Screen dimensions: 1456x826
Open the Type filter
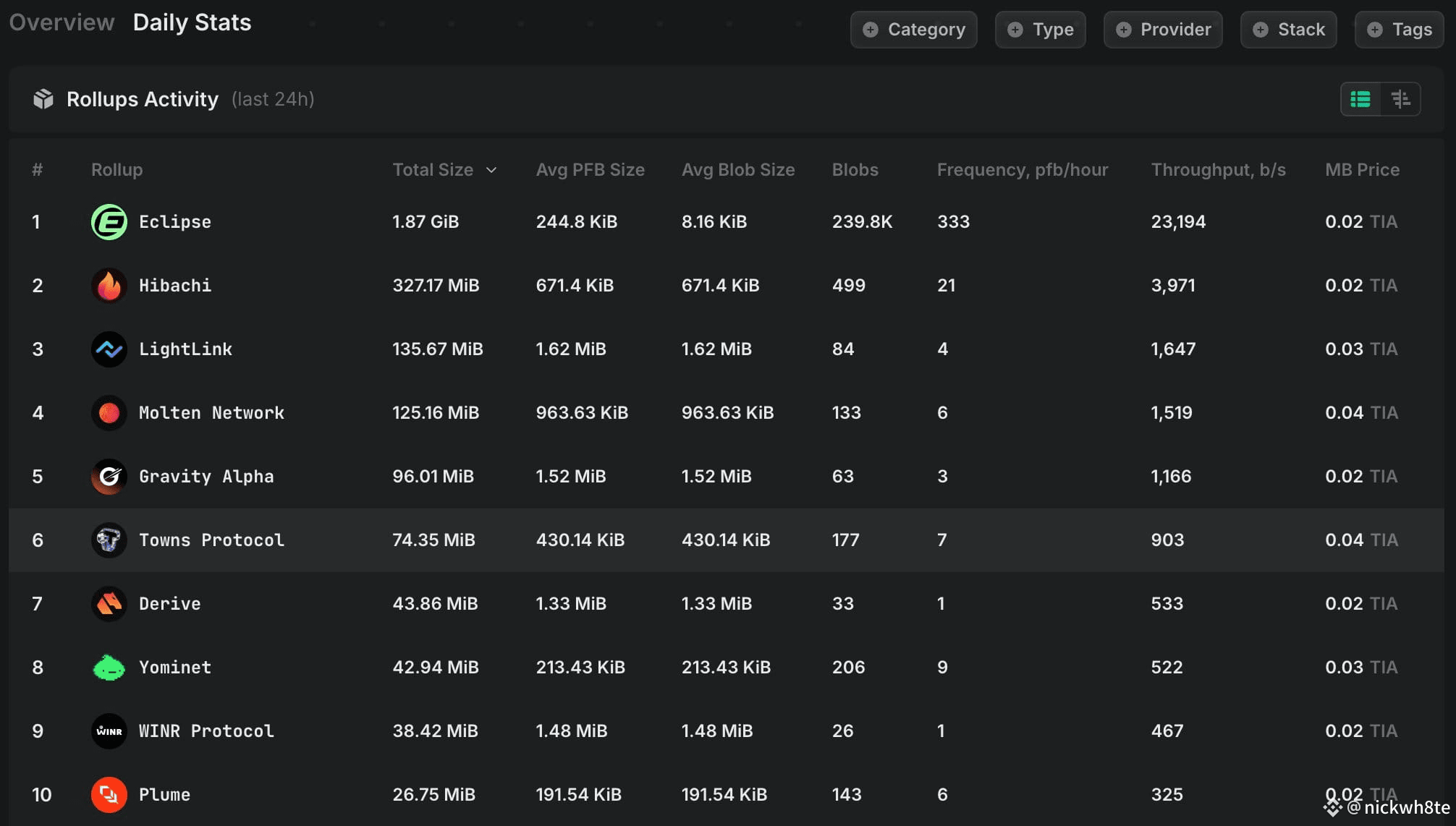[1041, 30]
